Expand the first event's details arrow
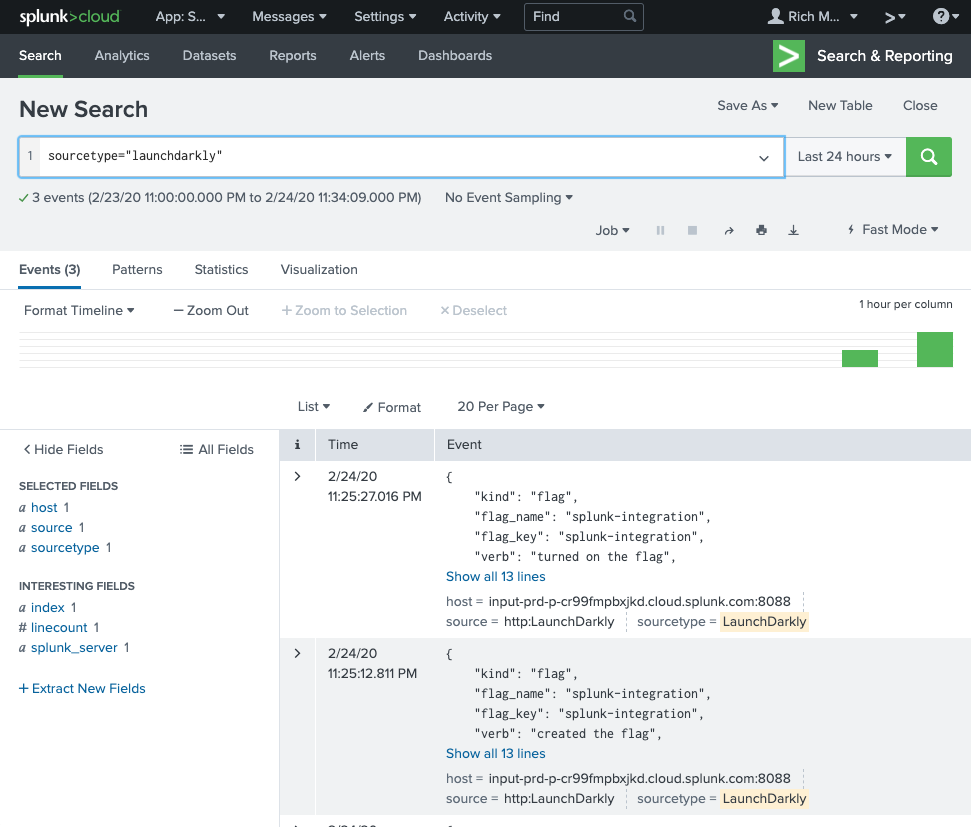971x827 pixels. 297,476
